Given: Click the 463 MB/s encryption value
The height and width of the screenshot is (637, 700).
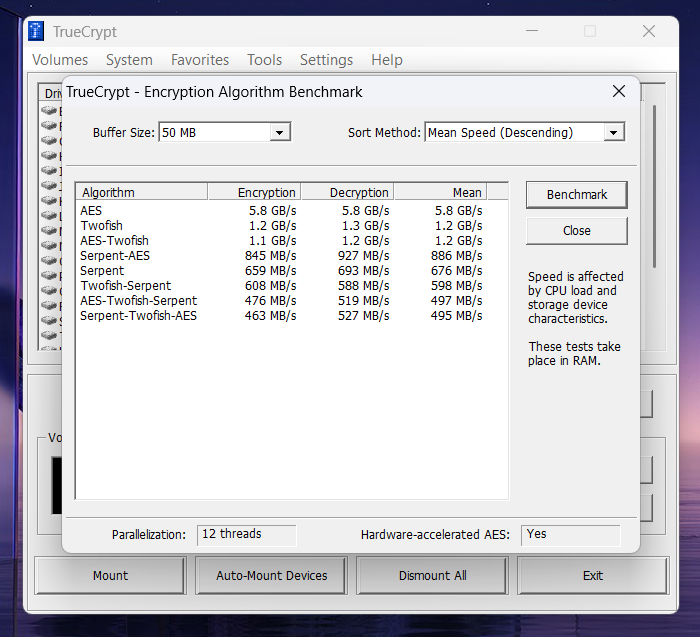Looking at the screenshot, I should point(271,316).
